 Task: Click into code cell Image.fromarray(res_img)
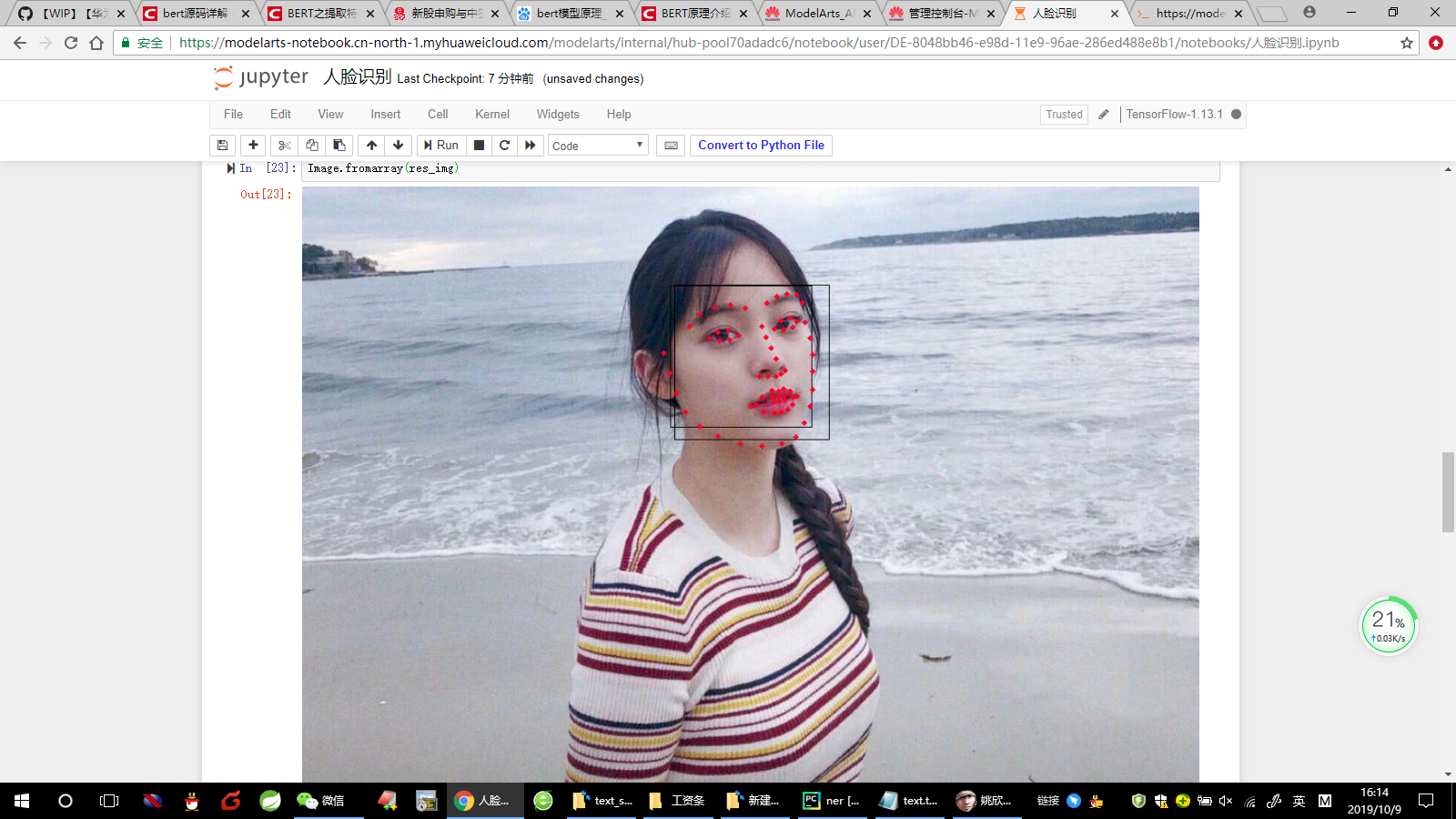pyautogui.click(x=760, y=169)
